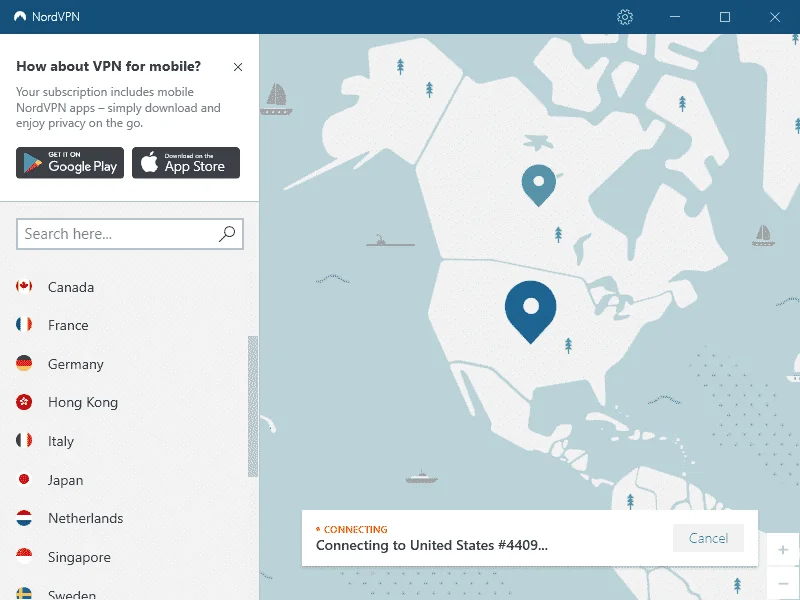Select Germany from country list
Image resolution: width=800 pixels, height=600 pixels.
(130, 364)
